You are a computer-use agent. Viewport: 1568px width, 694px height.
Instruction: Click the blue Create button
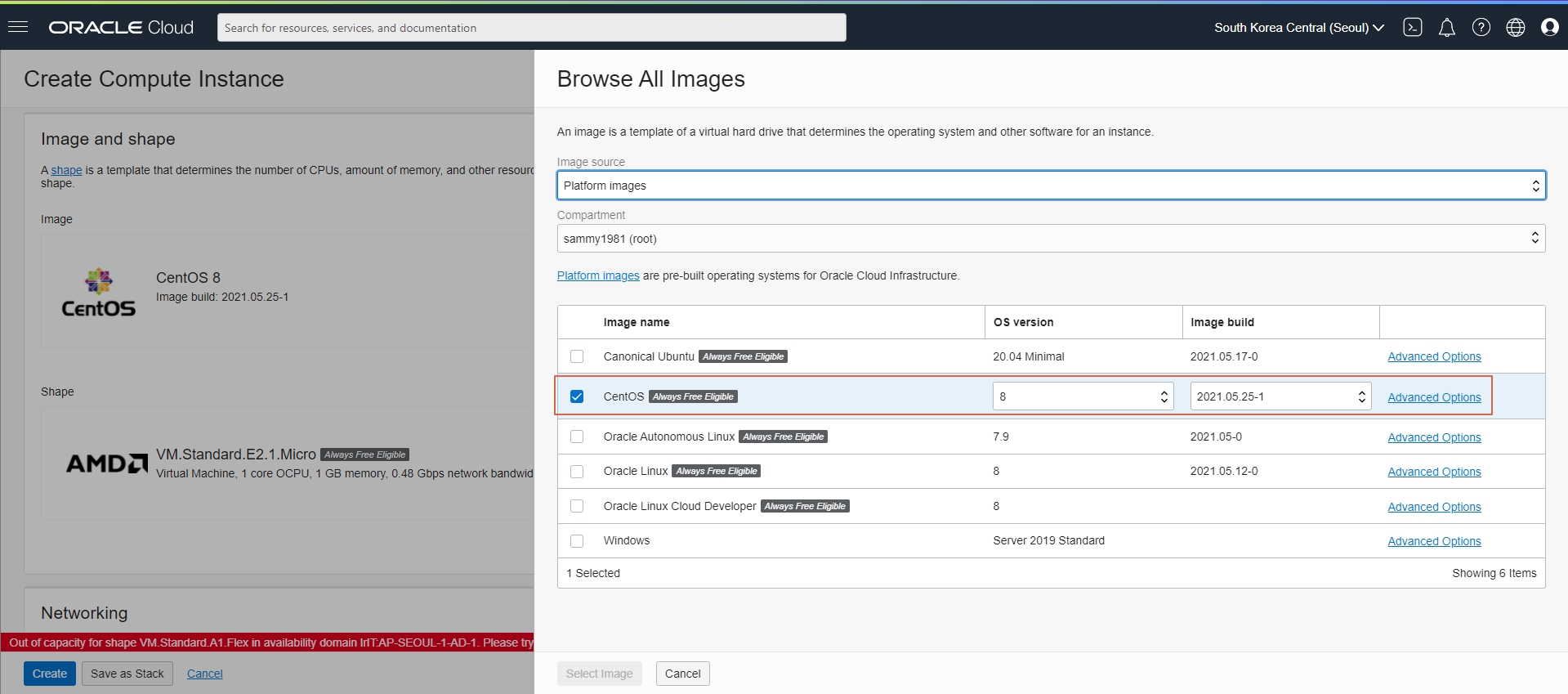[50, 674]
